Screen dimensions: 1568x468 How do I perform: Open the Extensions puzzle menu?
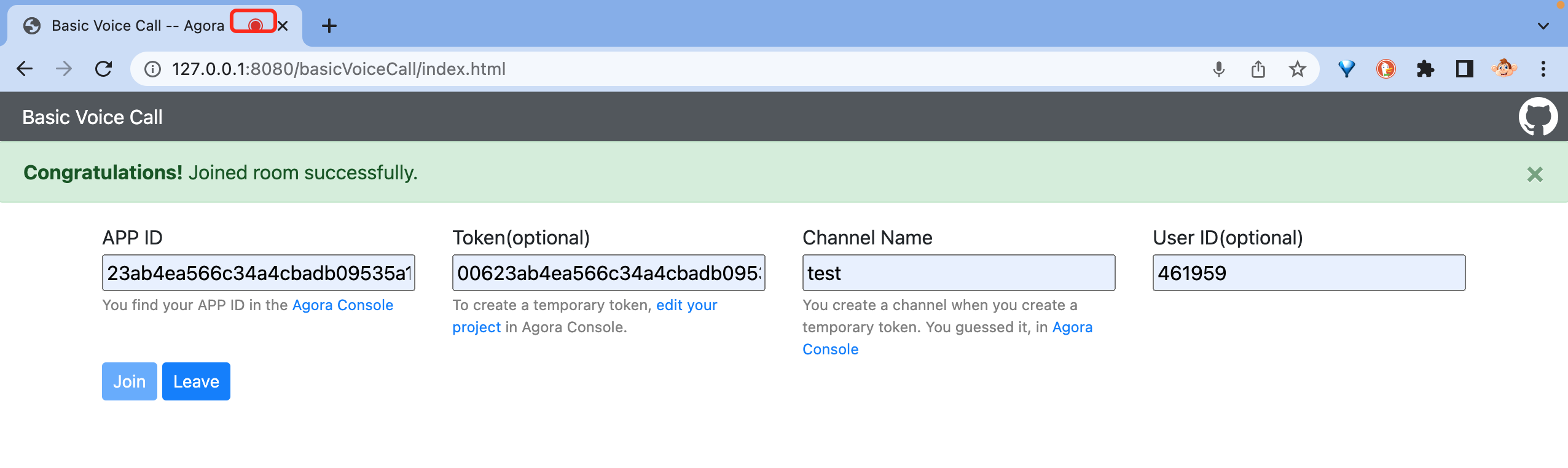(1425, 69)
